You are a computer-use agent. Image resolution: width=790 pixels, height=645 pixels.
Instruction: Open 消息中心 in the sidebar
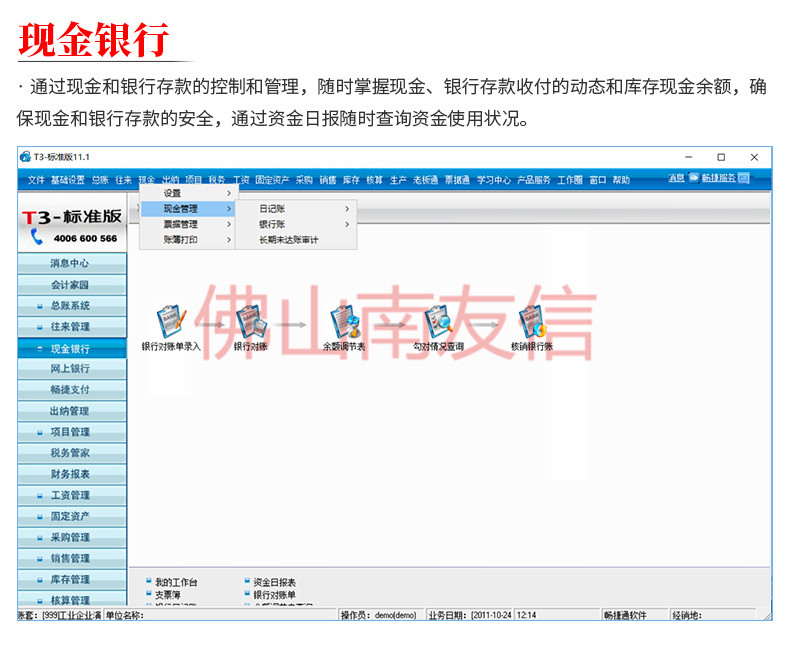(x=72, y=263)
